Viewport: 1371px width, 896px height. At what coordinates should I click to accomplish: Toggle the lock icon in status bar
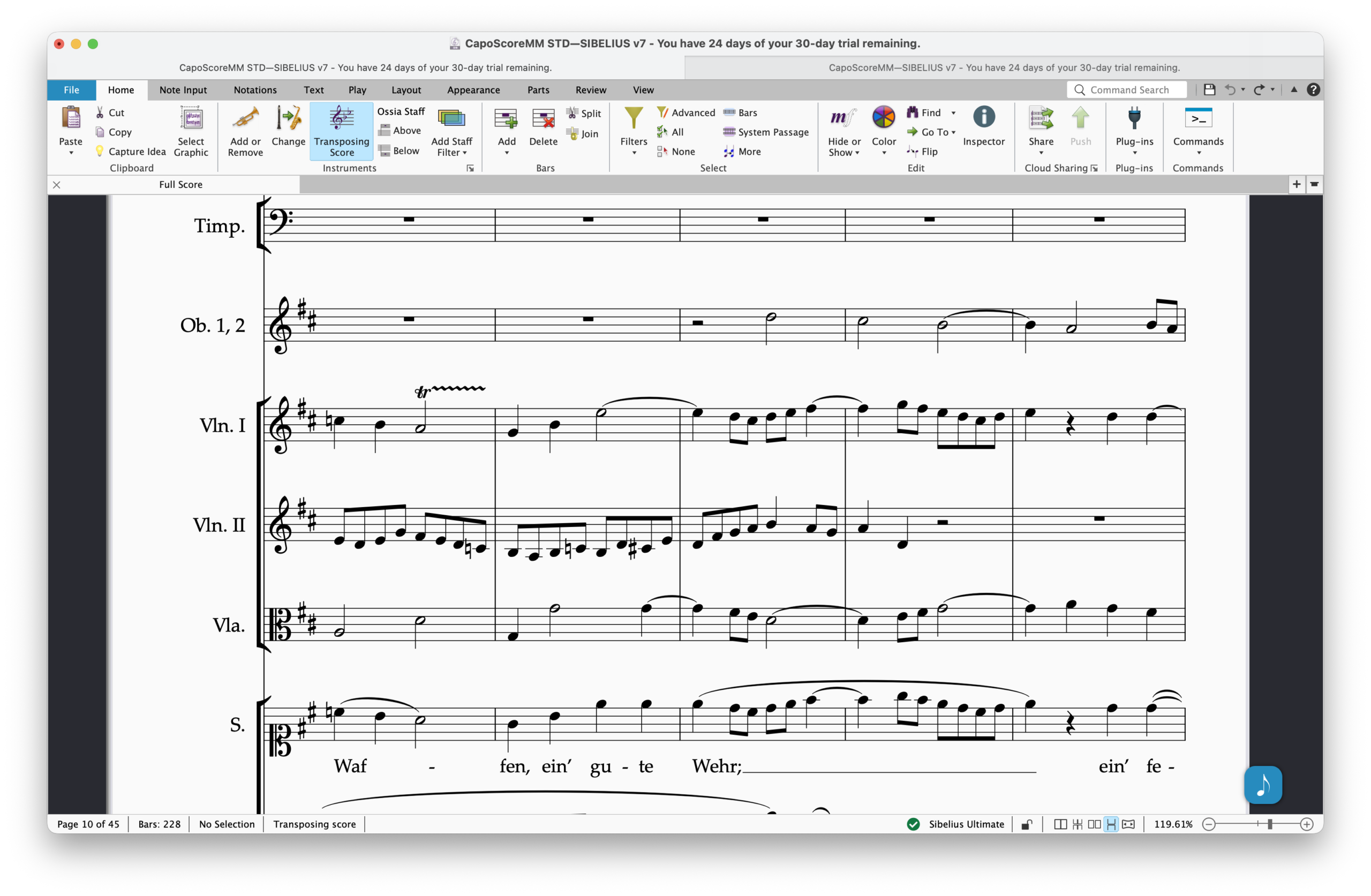click(x=1027, y=825)
